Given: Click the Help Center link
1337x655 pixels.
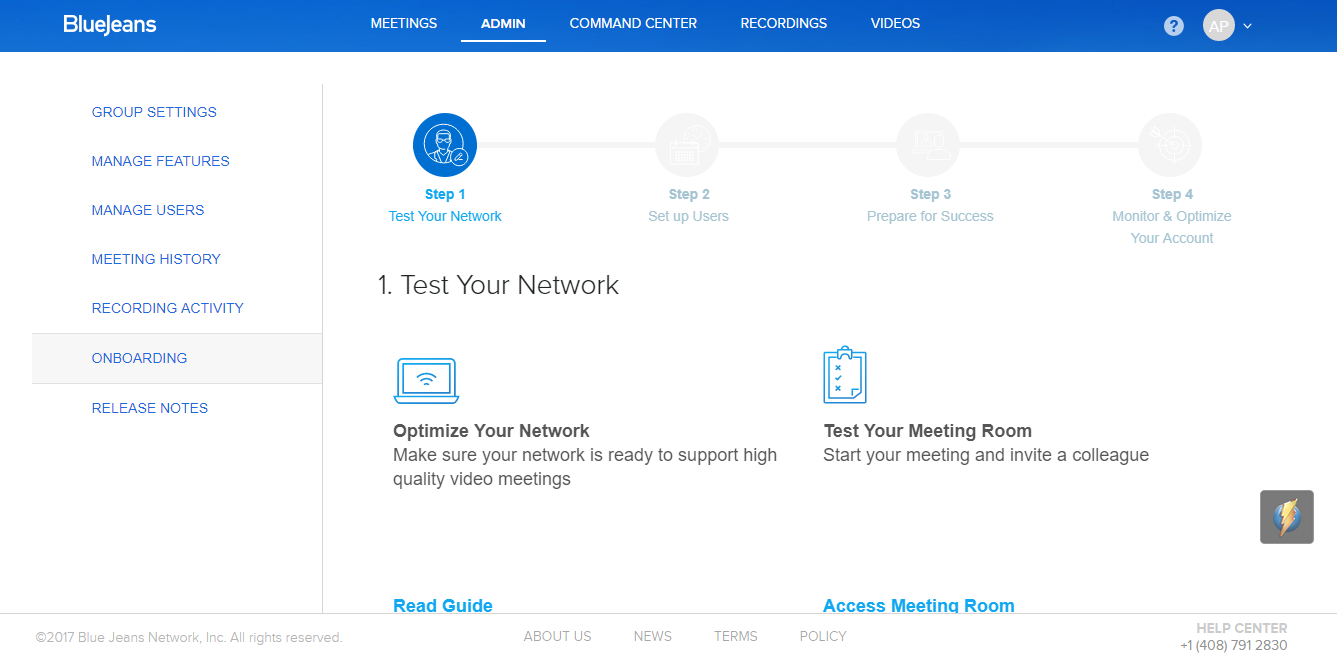Looking at the screenshot, I should tap(1242, 629).
